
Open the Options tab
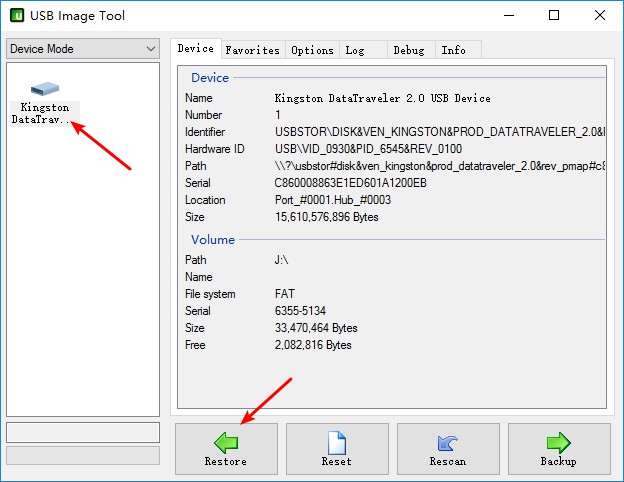click(x=312, y=50)
